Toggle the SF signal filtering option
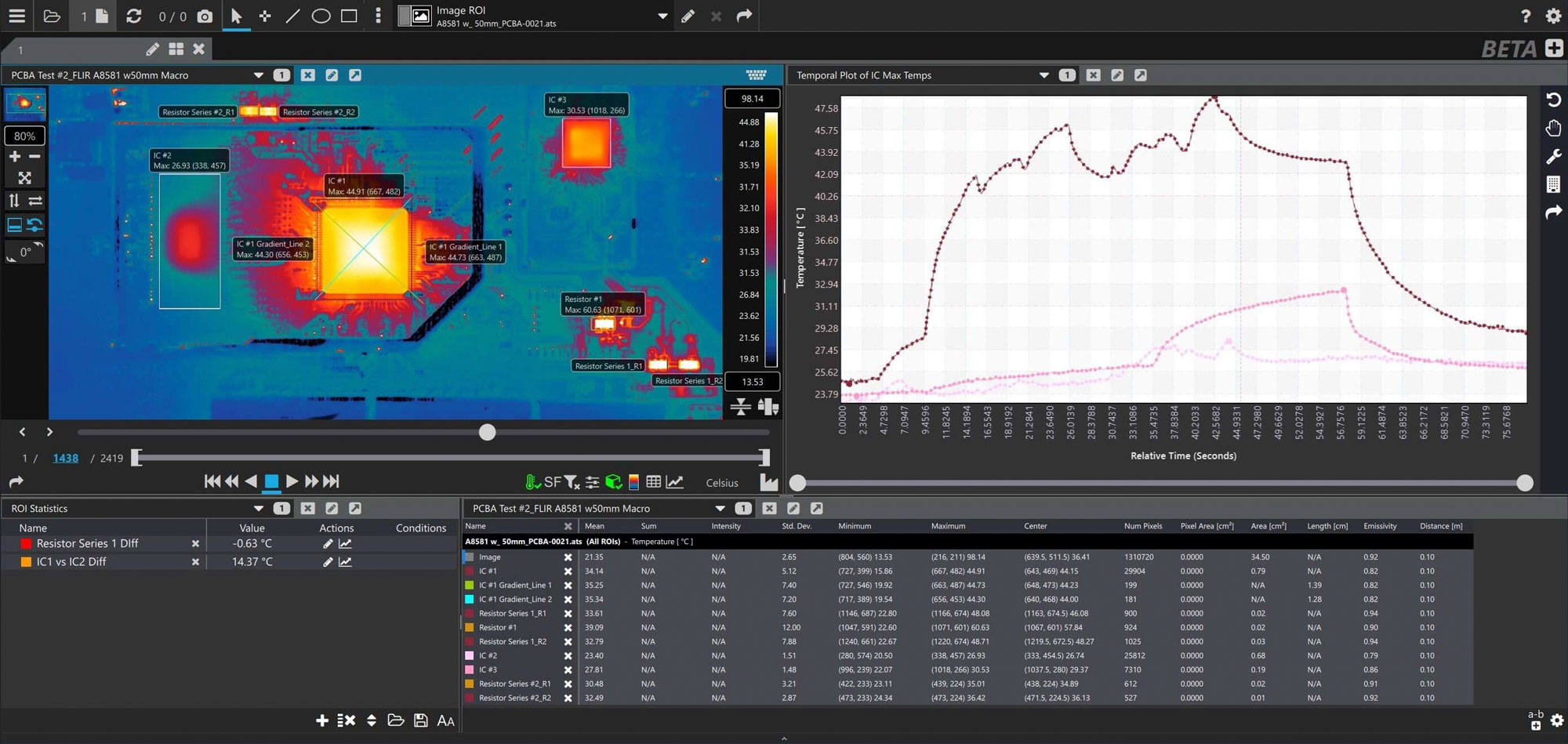The image size is (1568, 744). click(x=554, y=481)
